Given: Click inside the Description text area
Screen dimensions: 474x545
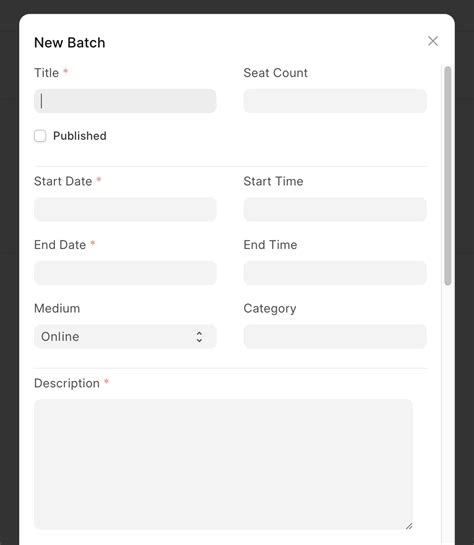Looking at the screenshot, I should (x=223, y=465).
